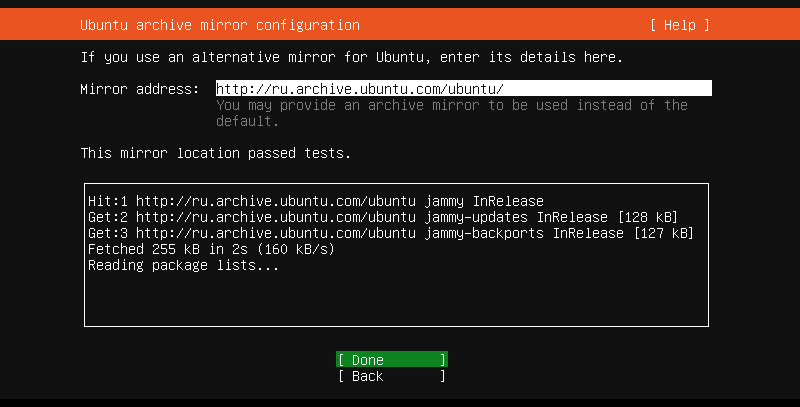Select the Back button
800x407 pixels.
[391, 376]
